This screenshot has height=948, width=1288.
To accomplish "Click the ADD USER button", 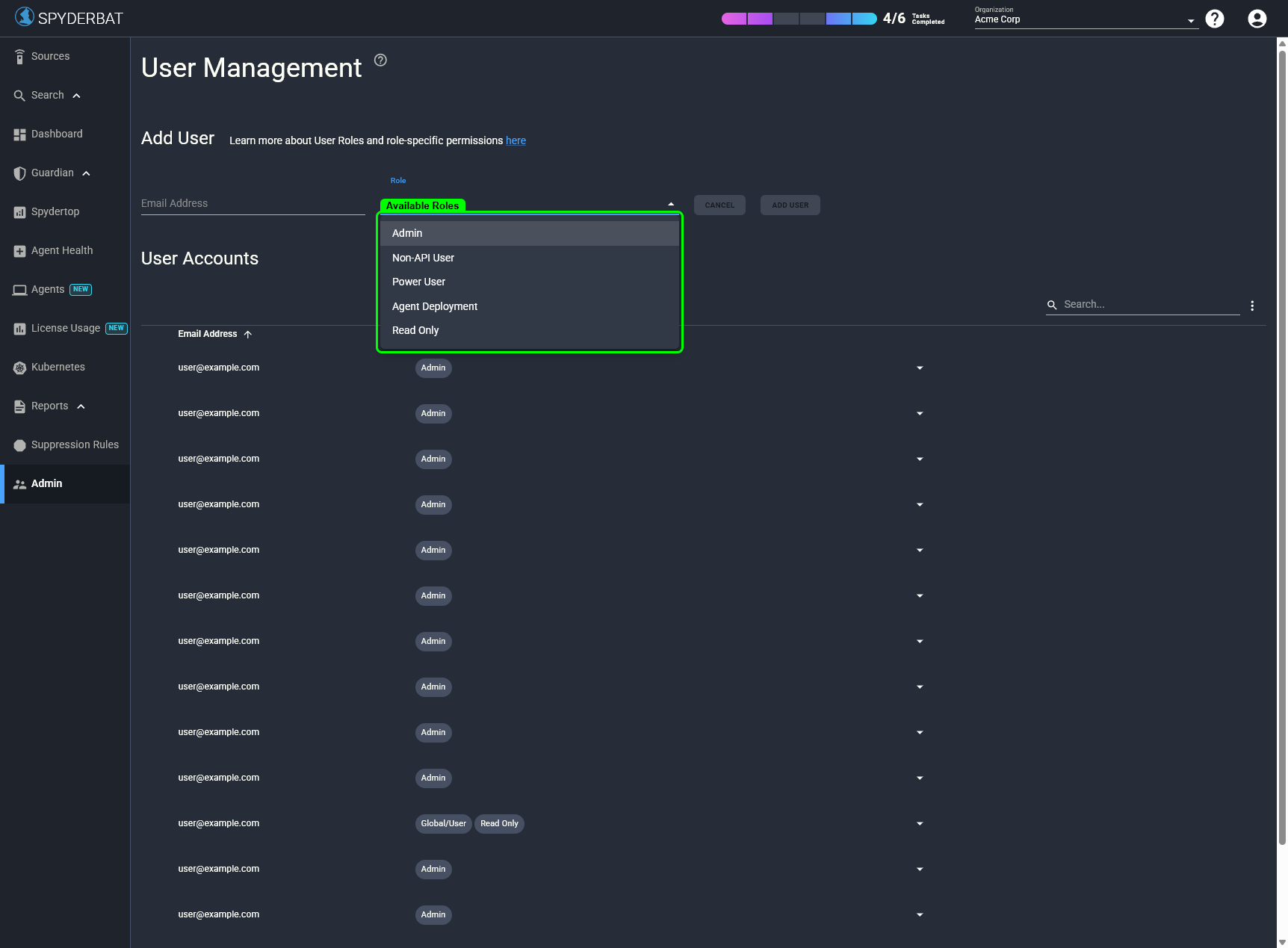I will click(790, 205).
